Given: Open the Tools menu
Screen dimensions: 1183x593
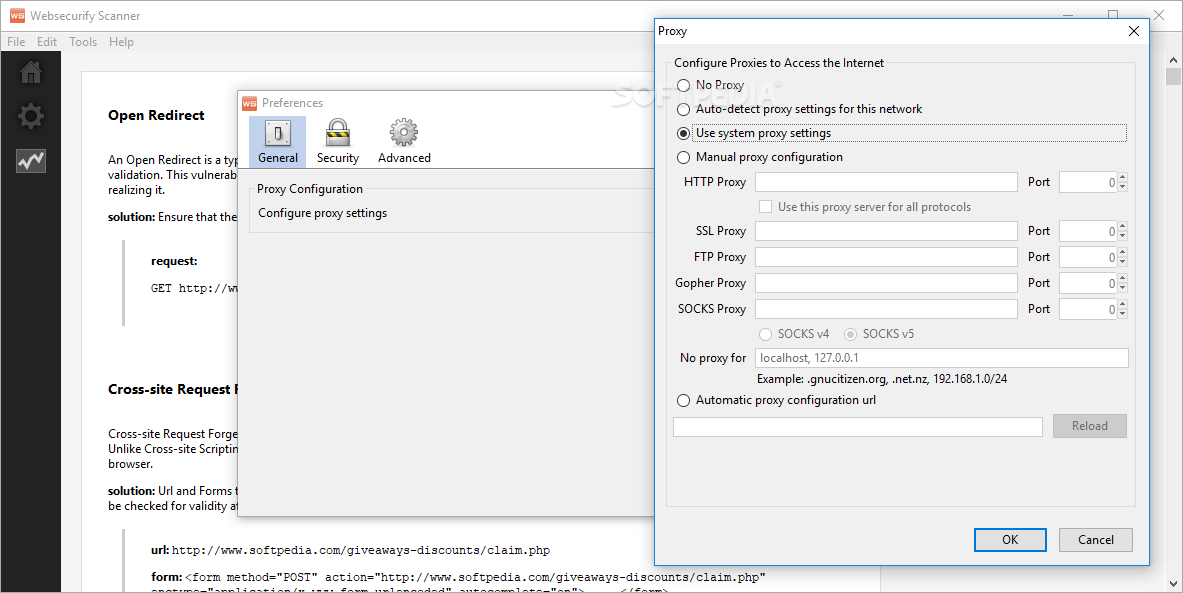Looking at the screenshot, I should point(83,42).
